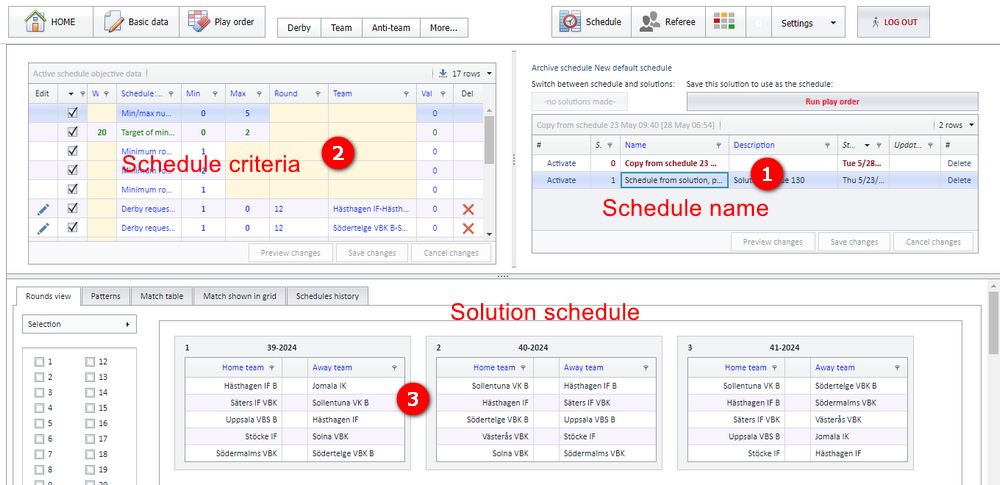Toggle checkbox on Min/max number row
Image resolution: width=1000 pixels, height=485 pixels.
[72, 113]
